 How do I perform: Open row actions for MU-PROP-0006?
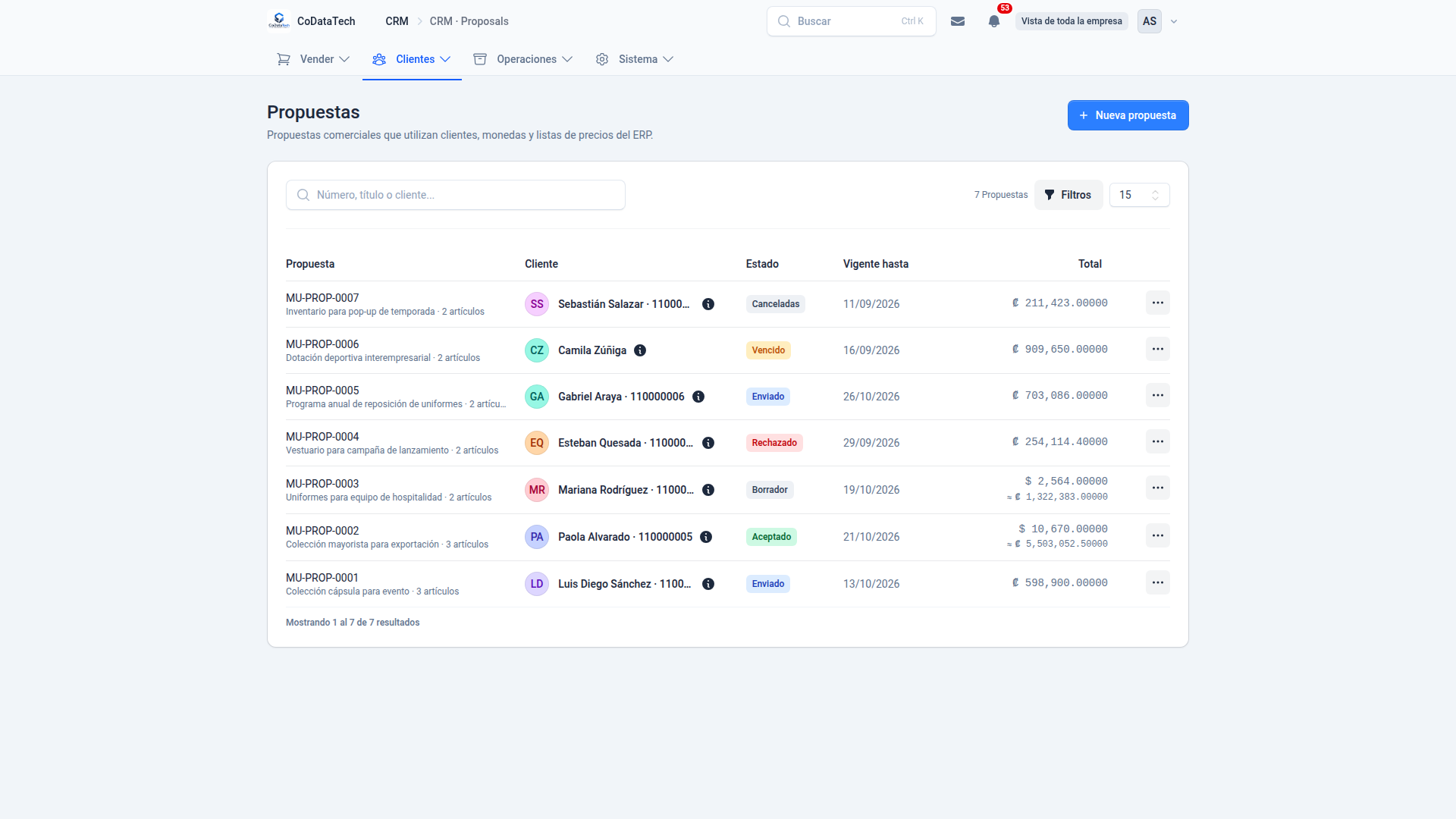click(1157, 349)
